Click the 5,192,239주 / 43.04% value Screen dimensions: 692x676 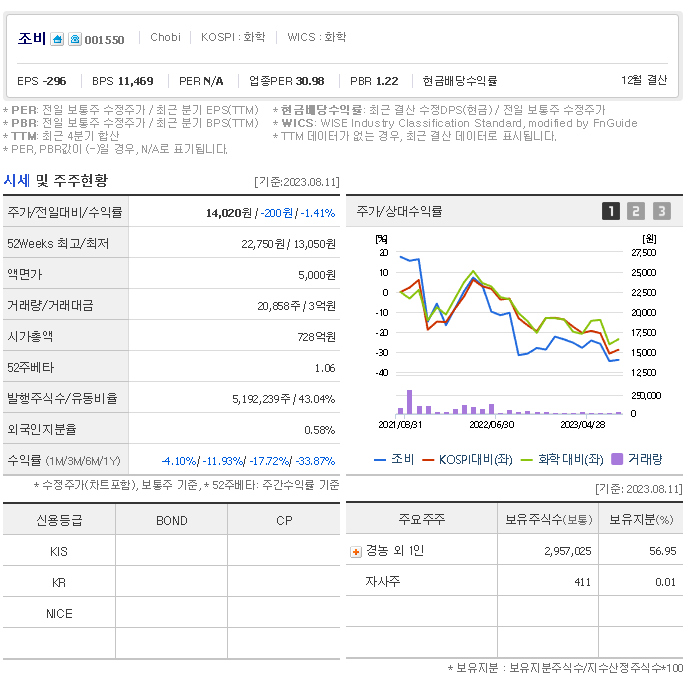284,399
